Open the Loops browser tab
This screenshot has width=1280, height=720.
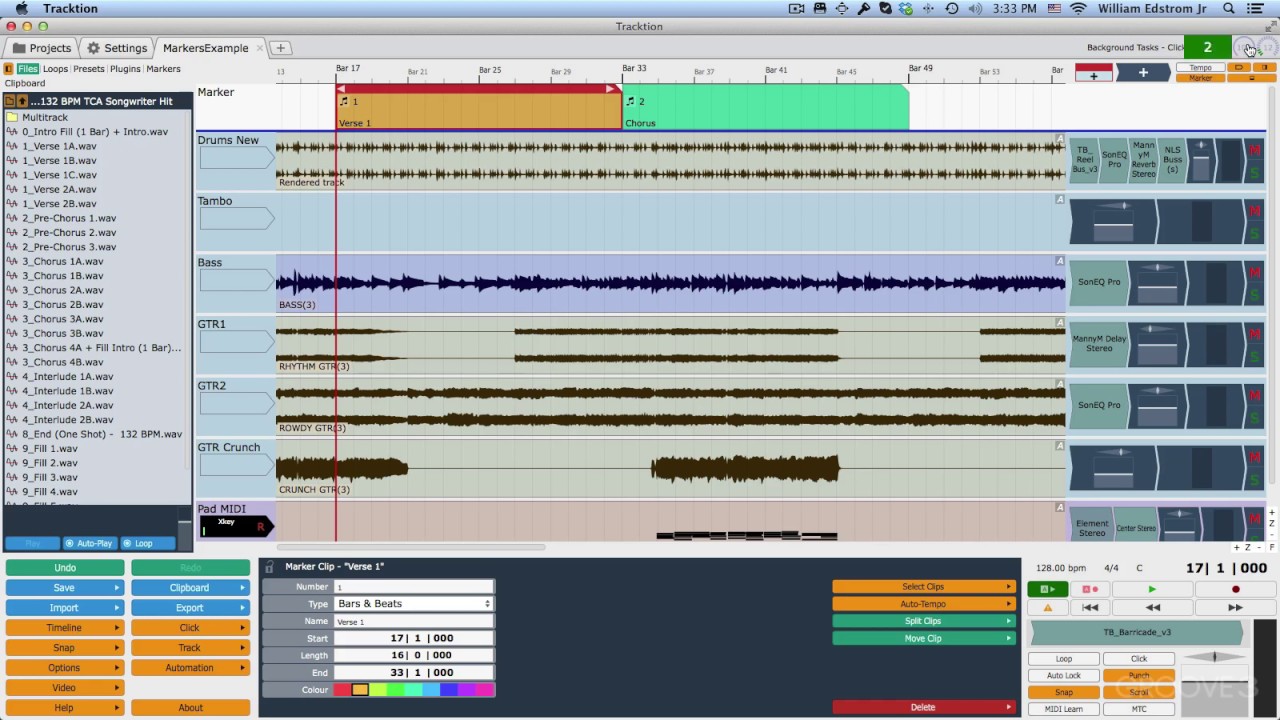(55, 69)
